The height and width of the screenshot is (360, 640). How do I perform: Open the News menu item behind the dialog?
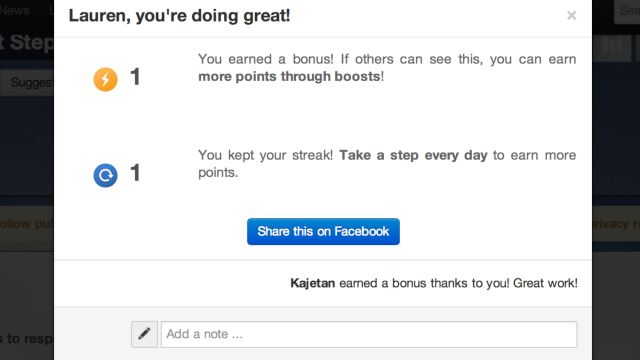(x=15, y=10)
